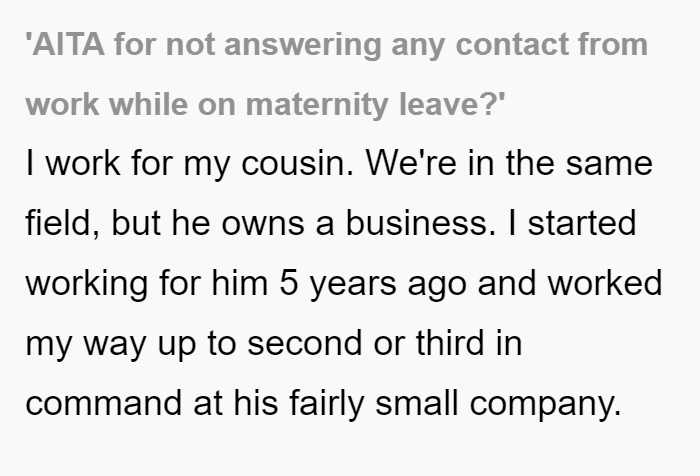Click the words 'maternity leave?' in the heading
This screenshot has width=700, height=476.
click(375, 104)
